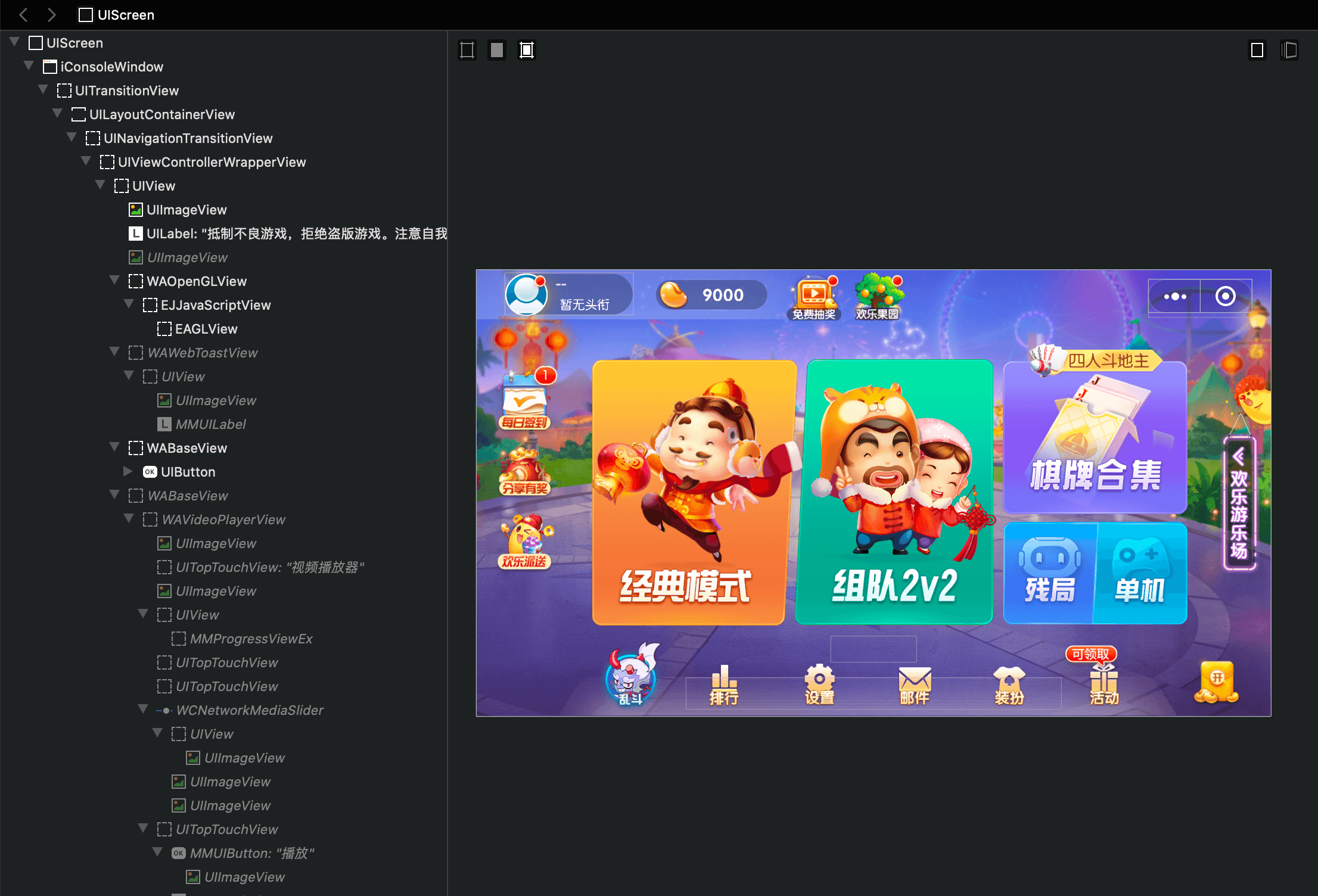Toggle the first view-mode icon in the preview toolbar
The image size is (1318, 896).
pos(467,50)
